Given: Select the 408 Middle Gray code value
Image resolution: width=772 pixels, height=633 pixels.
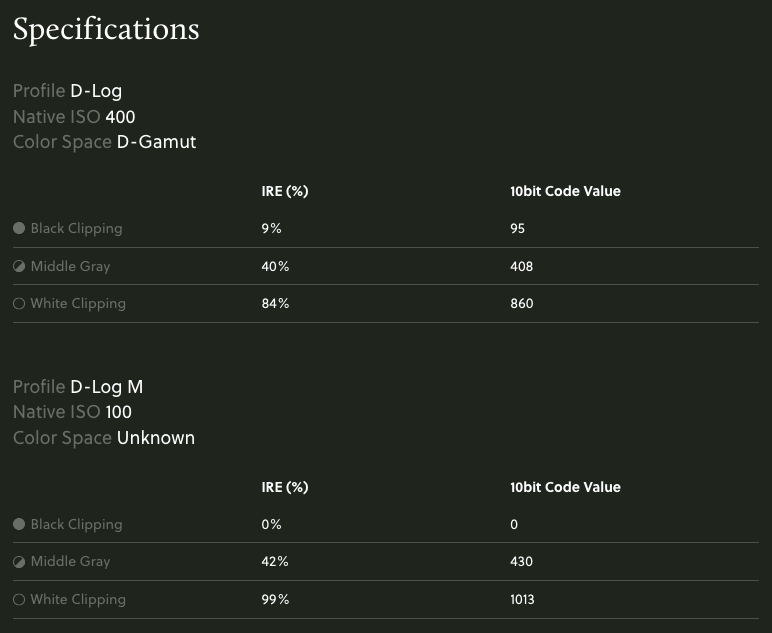Looking at the screenshot, I should [521, 266].
